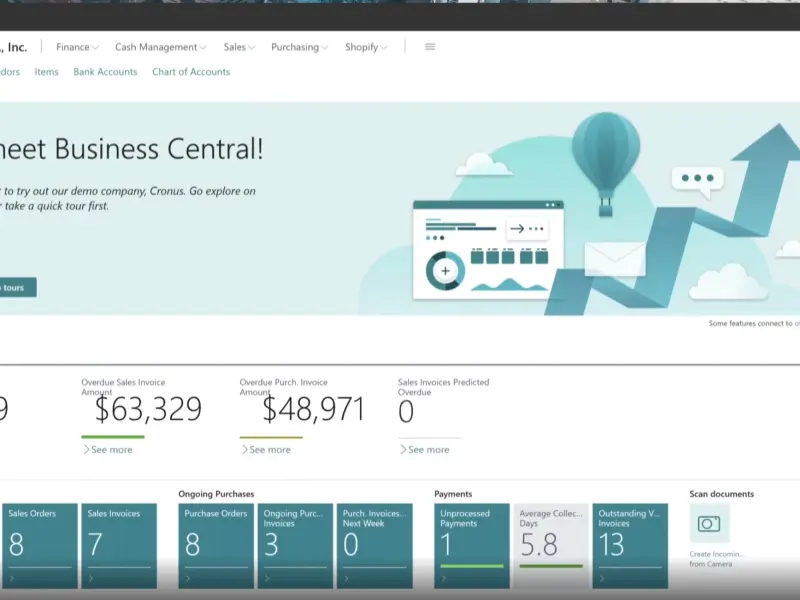Open the Purchase Orders tile
800x600 pixels.
click(216, 545)
